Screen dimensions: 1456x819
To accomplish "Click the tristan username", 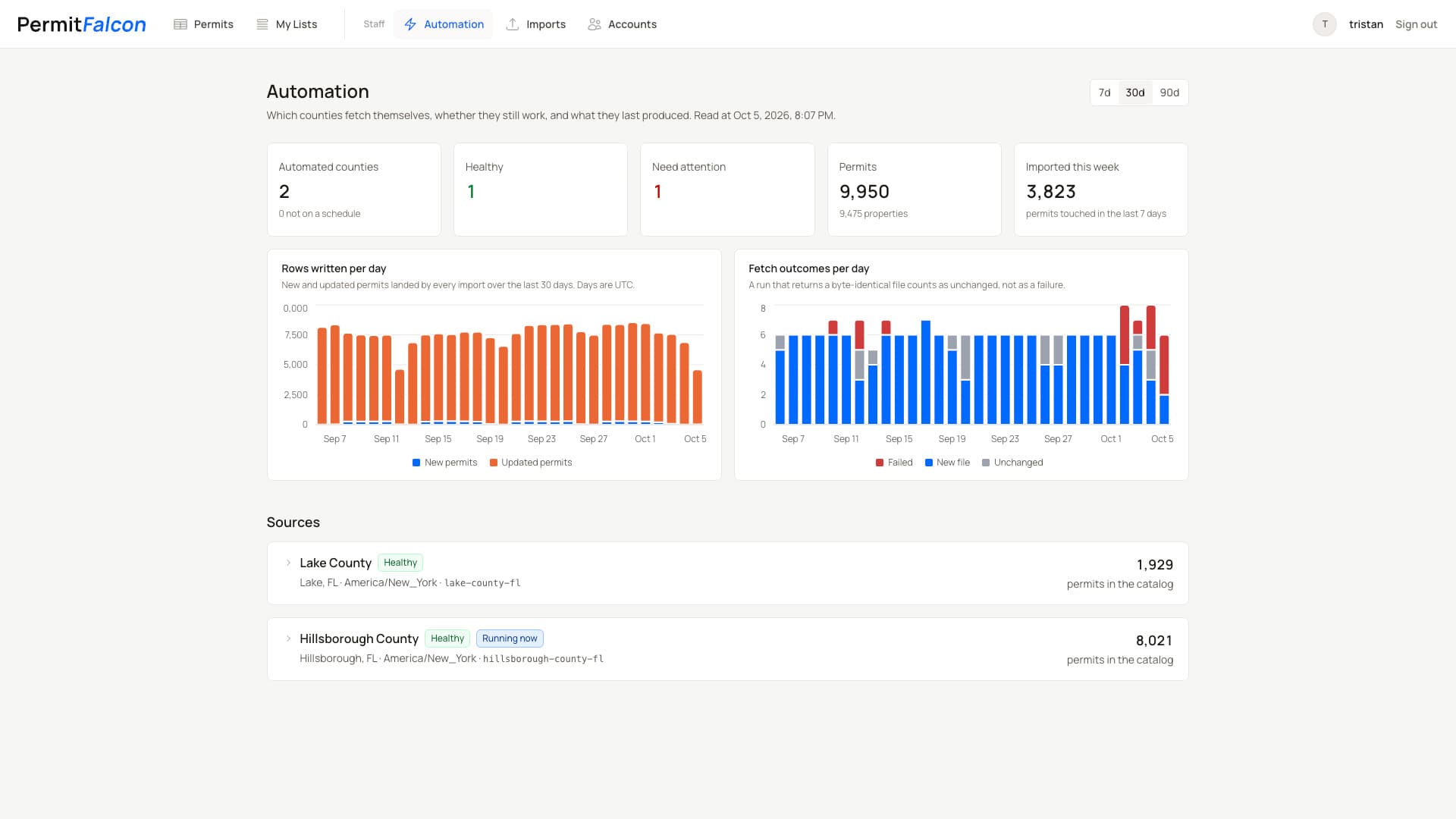I will pyautogui.click(x=1366, y=24).
